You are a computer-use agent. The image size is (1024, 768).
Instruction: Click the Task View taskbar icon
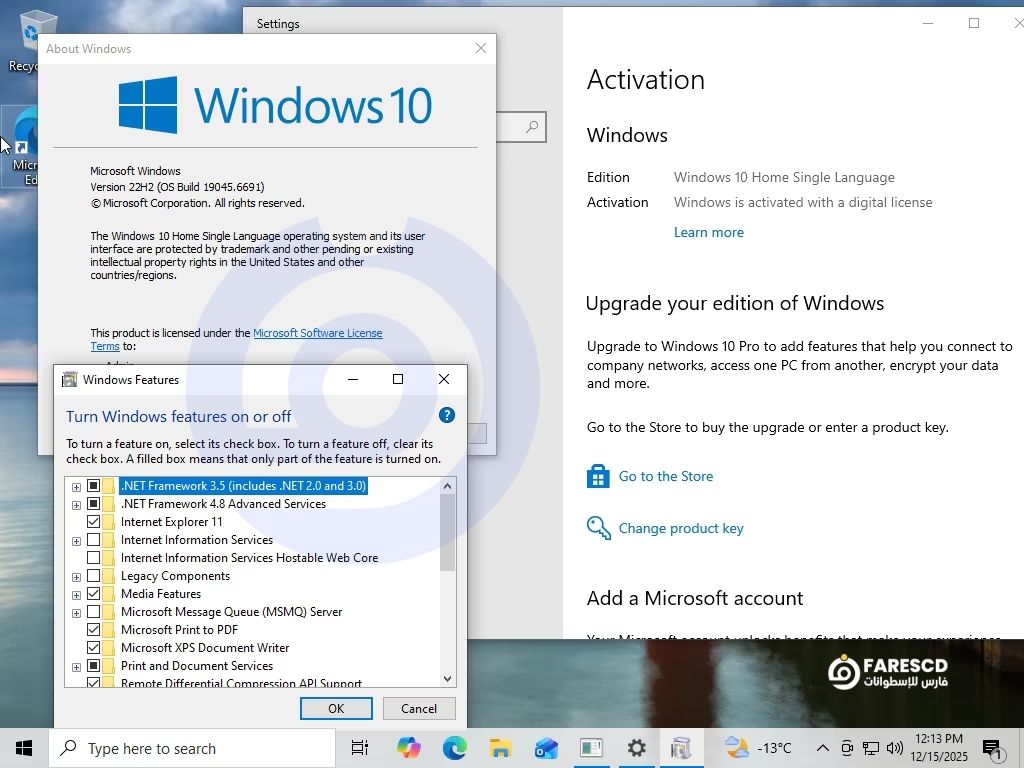click(360, 748)
